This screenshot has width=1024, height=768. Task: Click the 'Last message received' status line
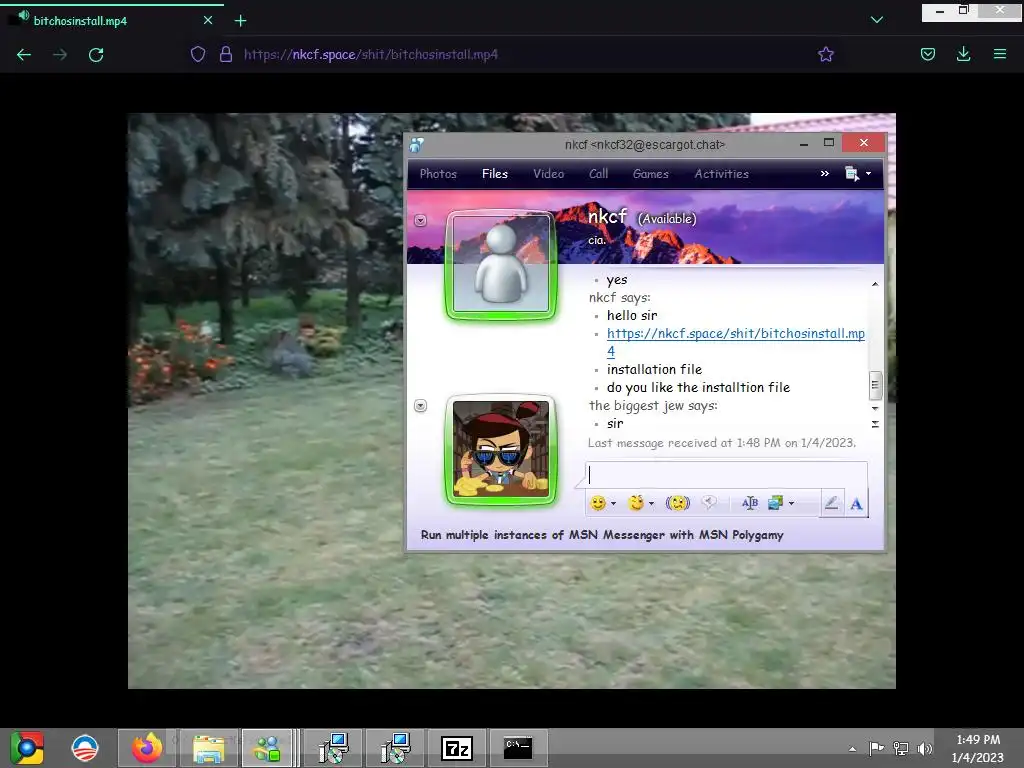[722, 443]
